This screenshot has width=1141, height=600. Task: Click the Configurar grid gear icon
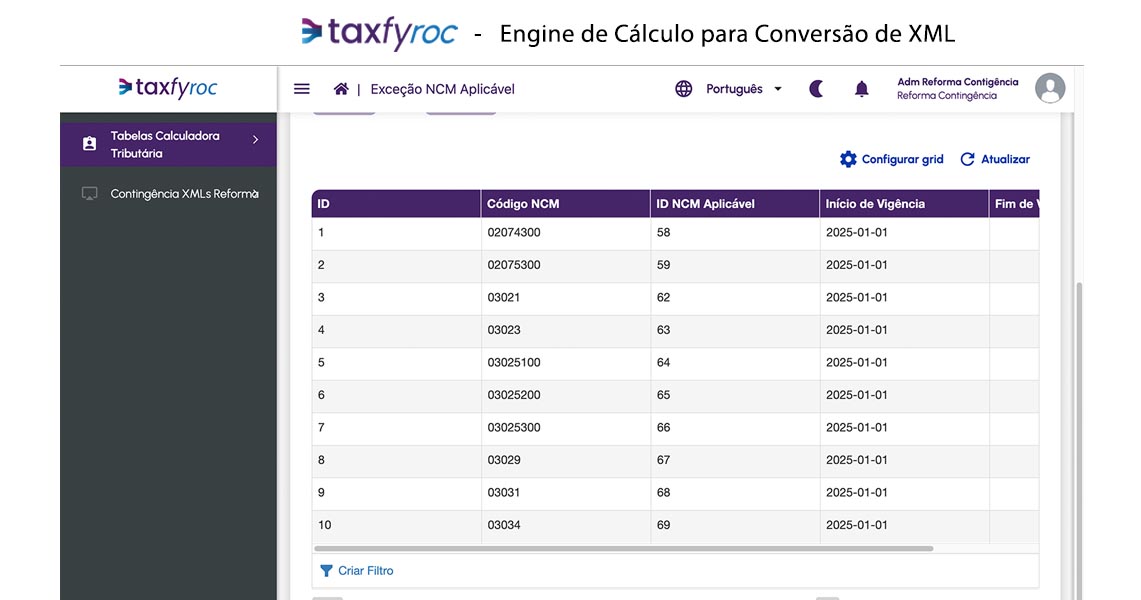[848, 159]
